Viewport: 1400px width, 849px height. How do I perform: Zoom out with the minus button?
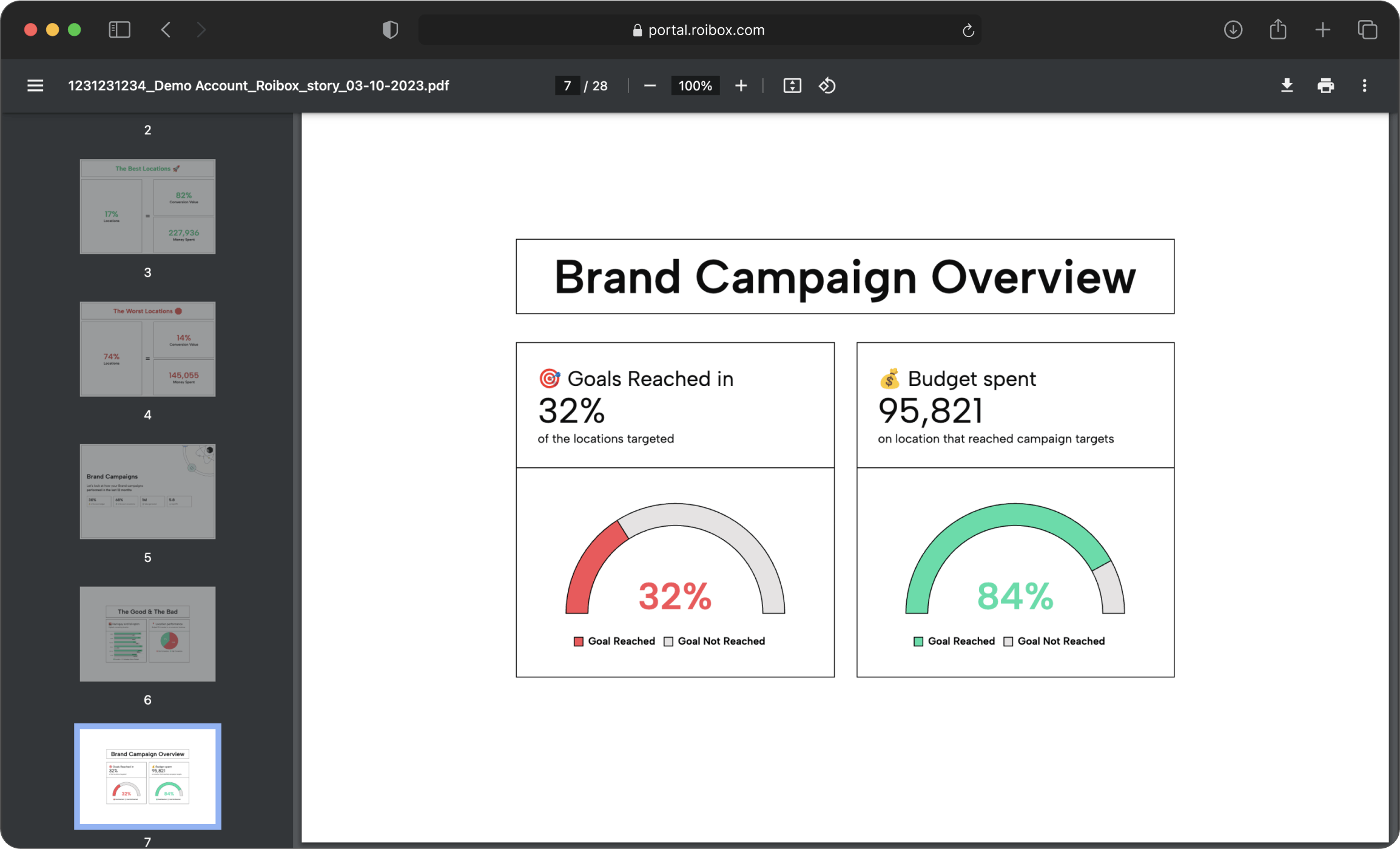click(650, 86)
